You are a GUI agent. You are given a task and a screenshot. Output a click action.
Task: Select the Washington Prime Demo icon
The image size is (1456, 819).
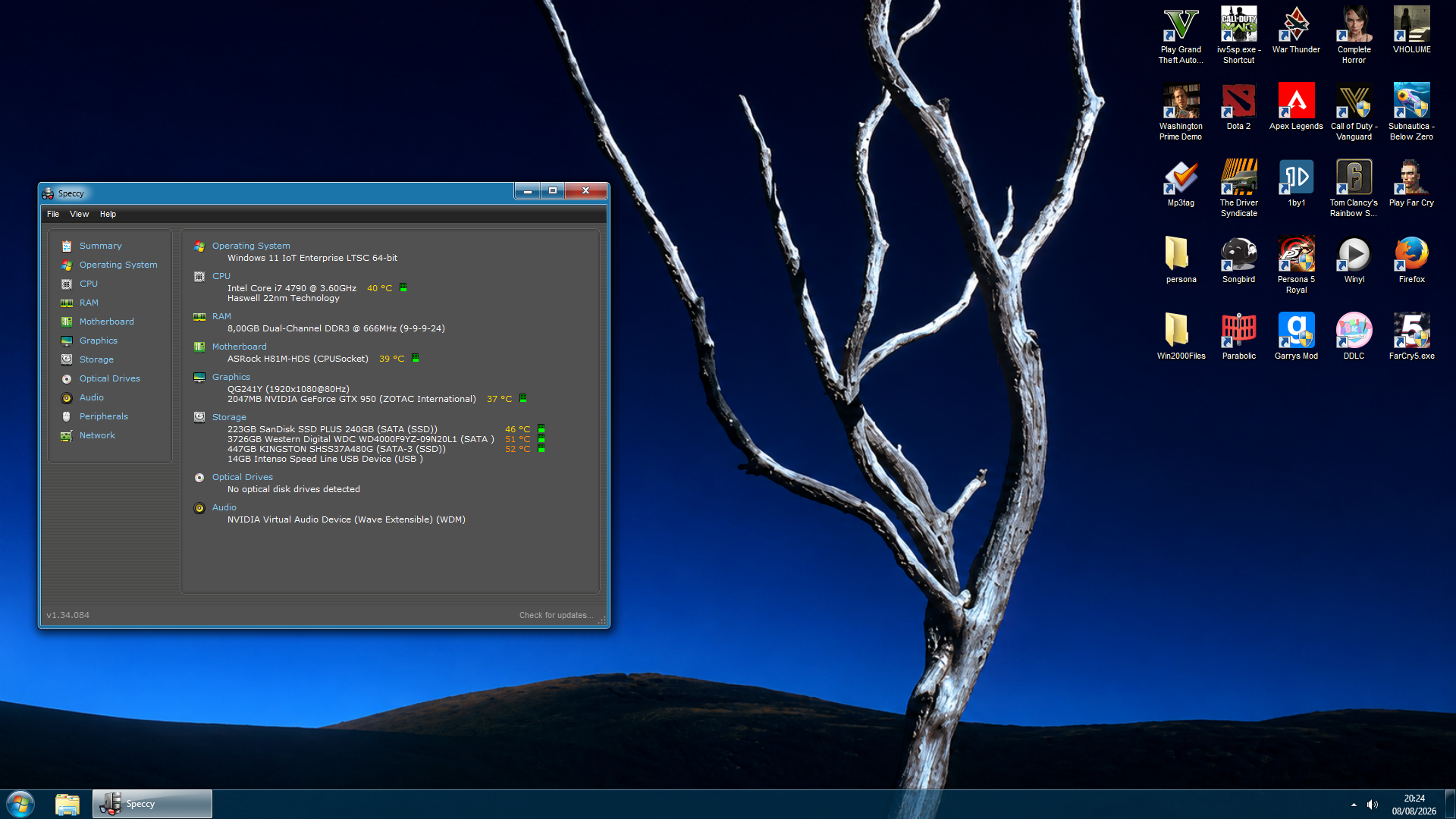coord(1181,112)
